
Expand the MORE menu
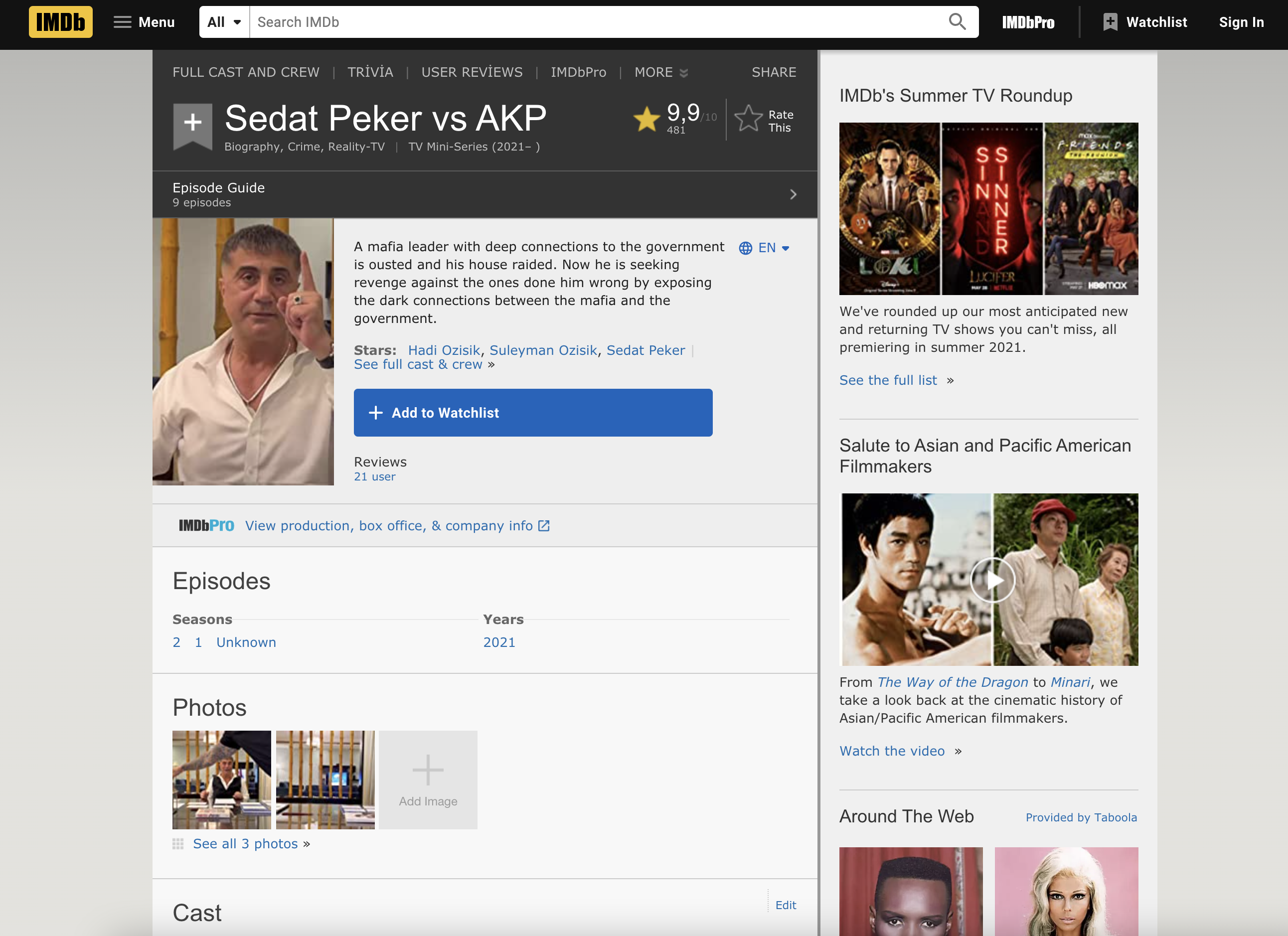point(660,73)
